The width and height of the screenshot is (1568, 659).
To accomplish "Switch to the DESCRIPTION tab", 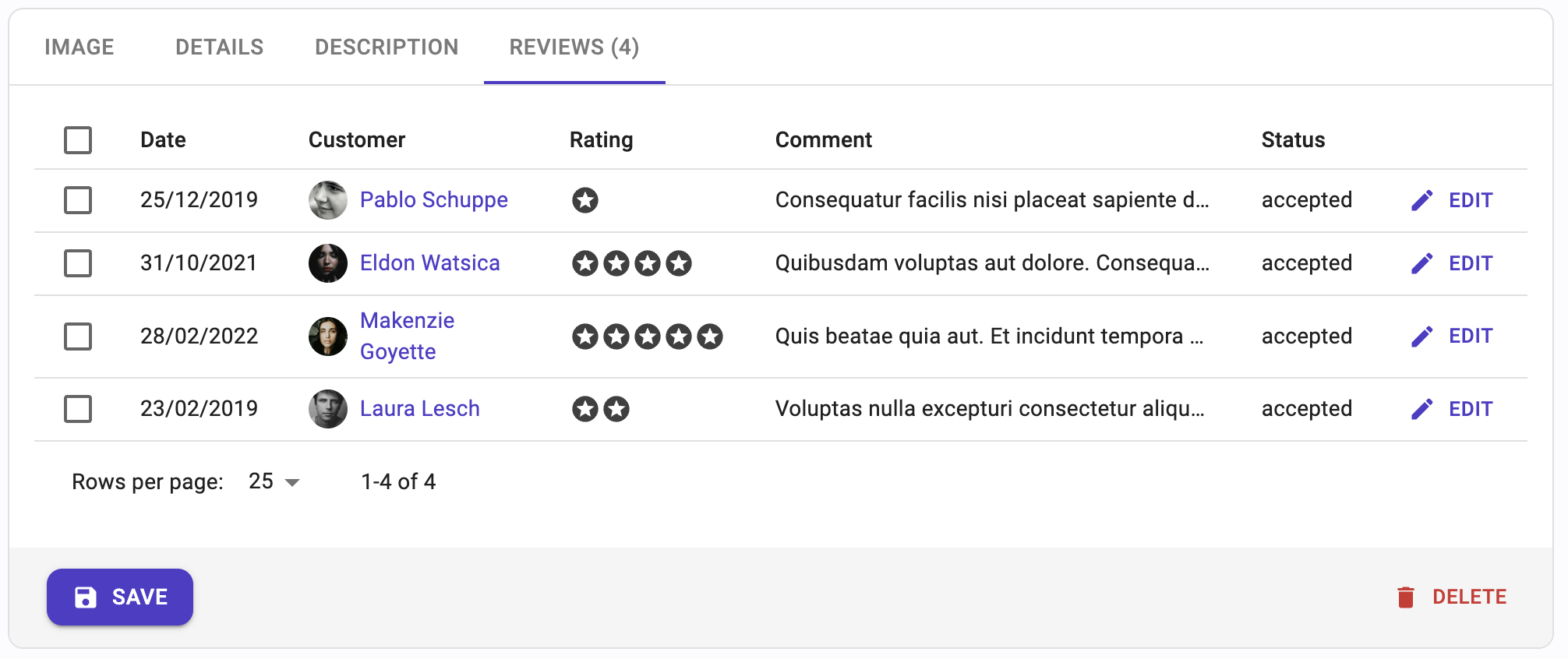I will 386,47.
